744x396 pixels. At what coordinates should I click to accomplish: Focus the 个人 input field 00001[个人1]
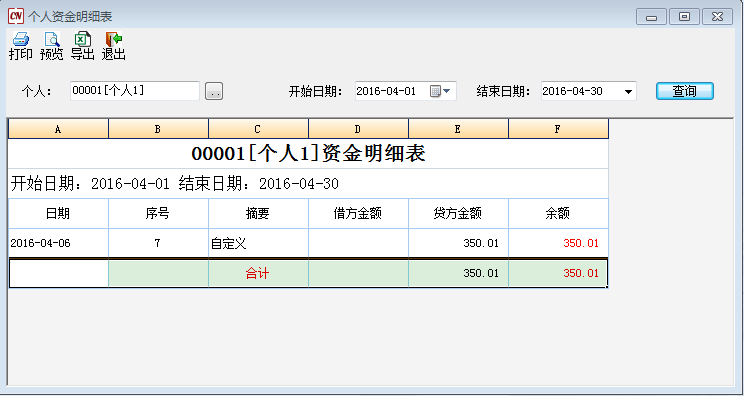pyautogui.click(x=135, y=91)
